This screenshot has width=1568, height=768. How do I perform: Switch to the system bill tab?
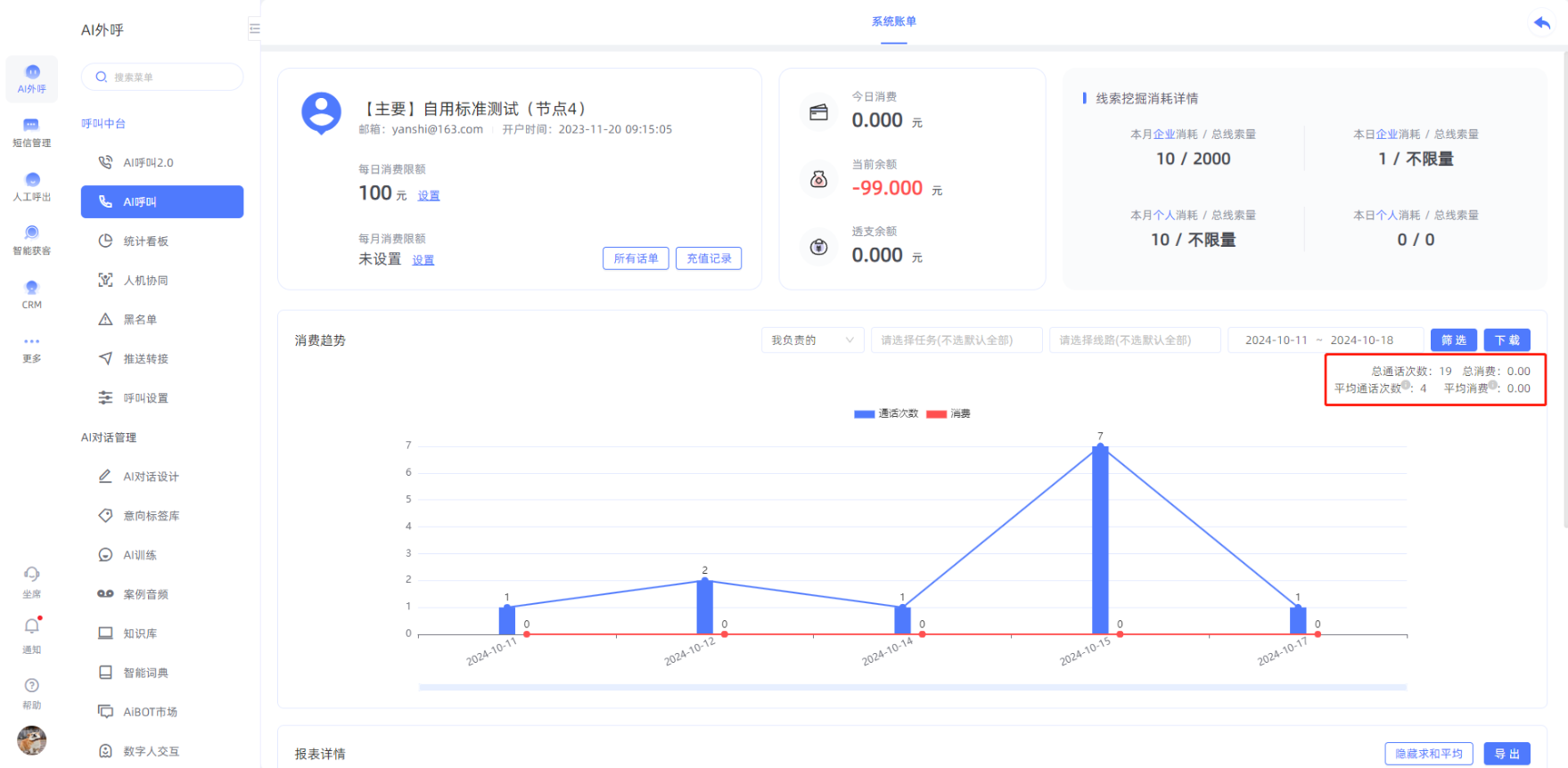click(893, 21)
